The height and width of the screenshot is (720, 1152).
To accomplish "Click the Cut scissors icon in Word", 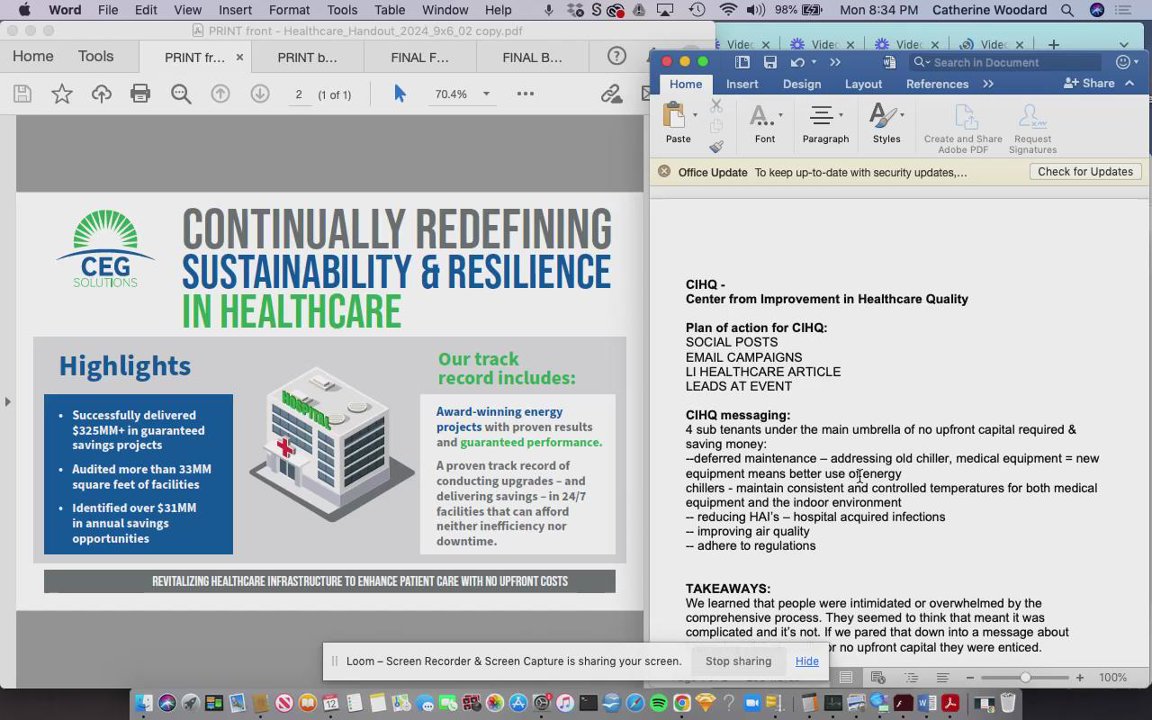I will (716, 106).
